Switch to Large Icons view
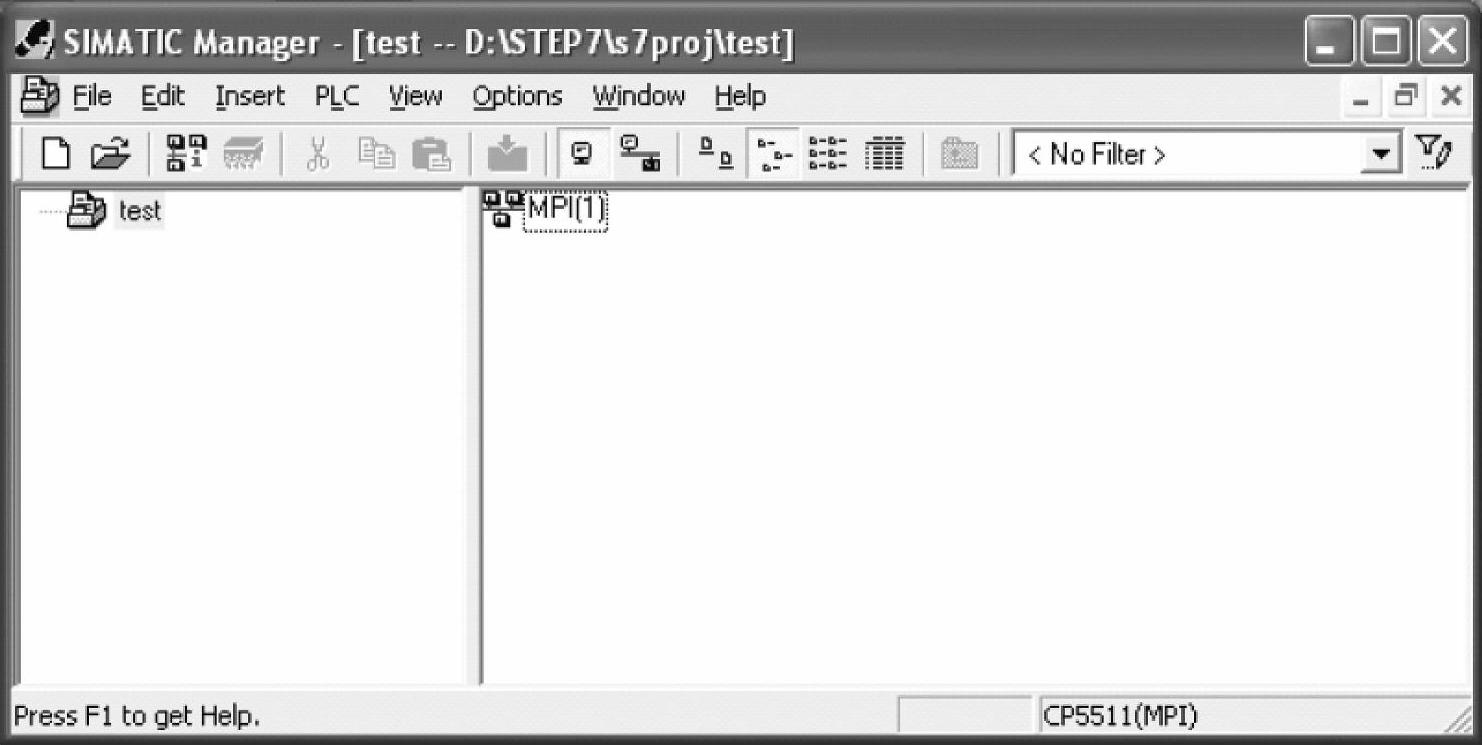This screenshot has width=1482, height=745. tap(714, 155)
